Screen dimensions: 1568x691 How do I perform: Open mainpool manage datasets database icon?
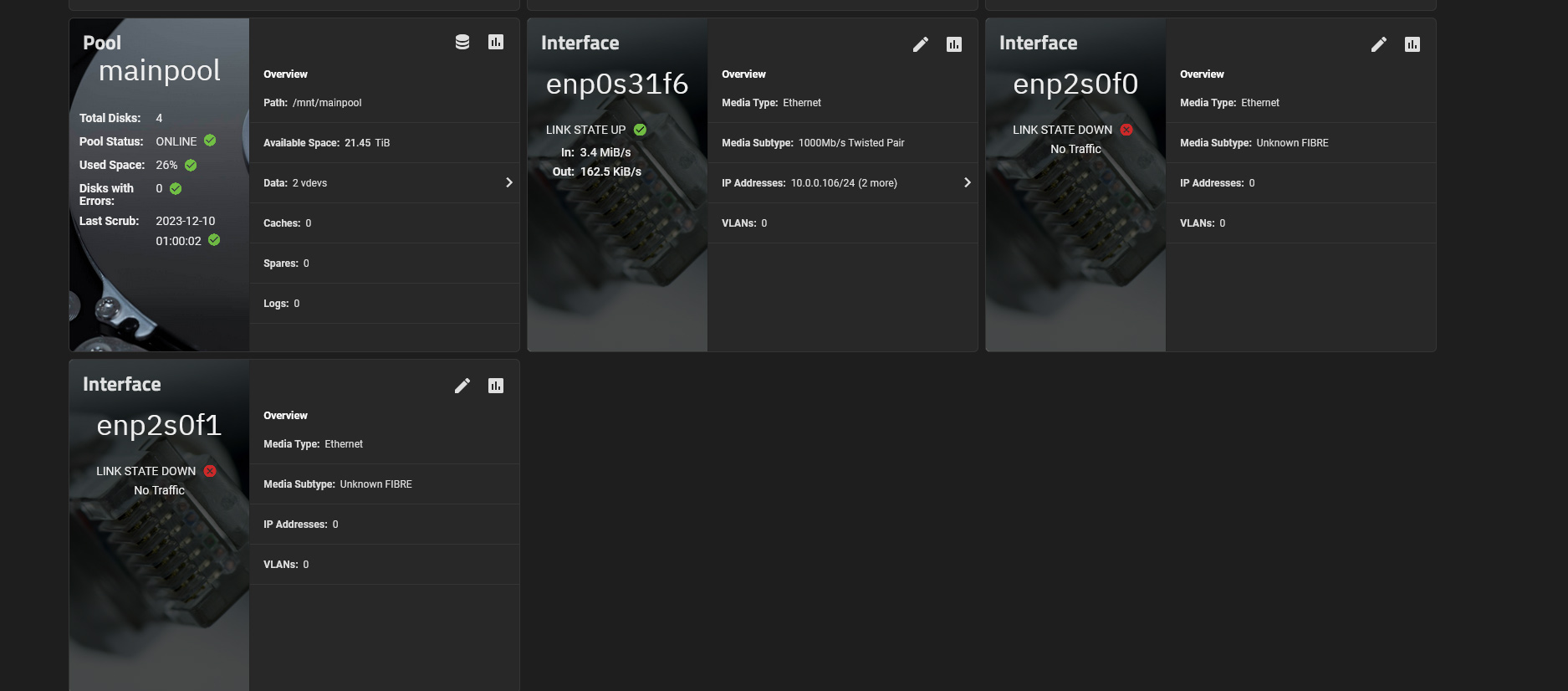pos(462,42)
